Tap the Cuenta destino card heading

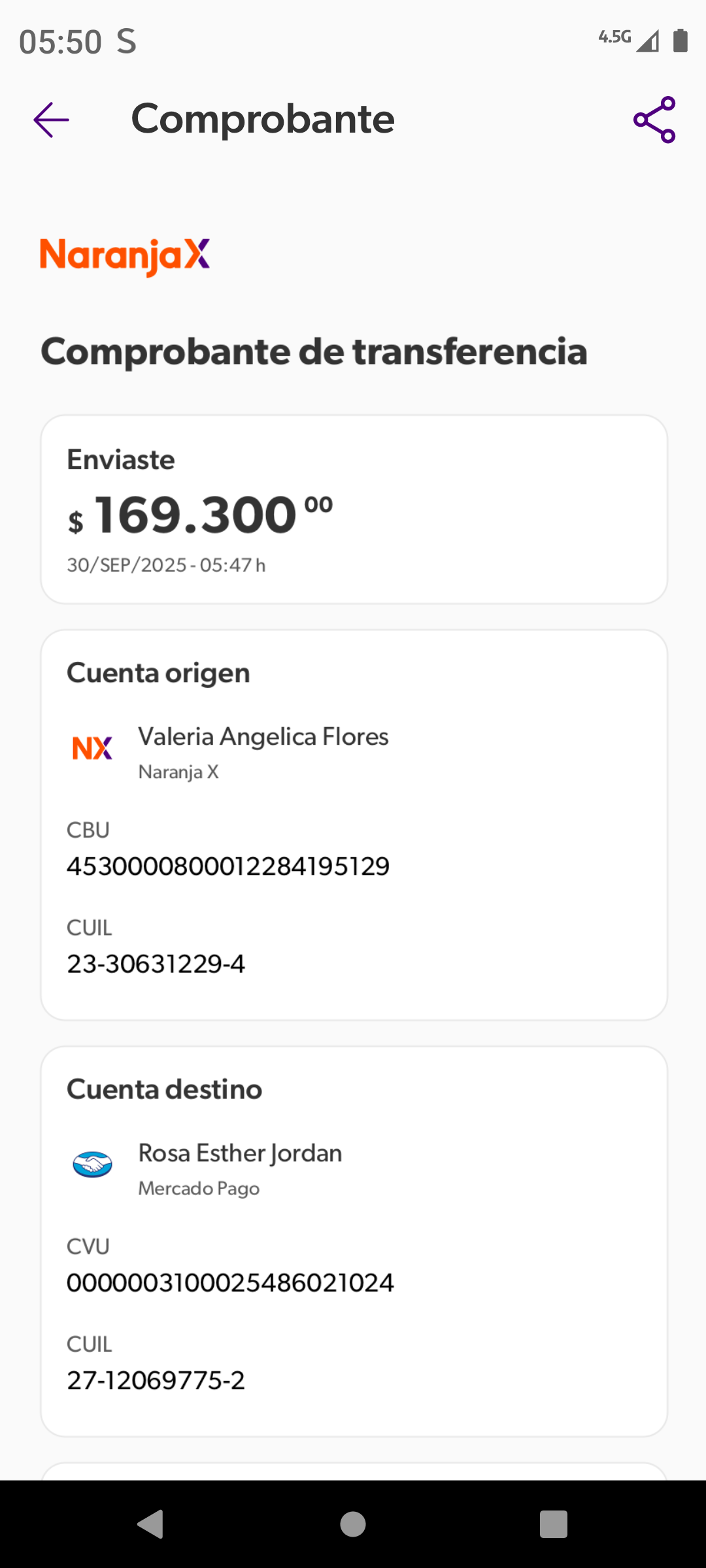tap(164, 1089)
